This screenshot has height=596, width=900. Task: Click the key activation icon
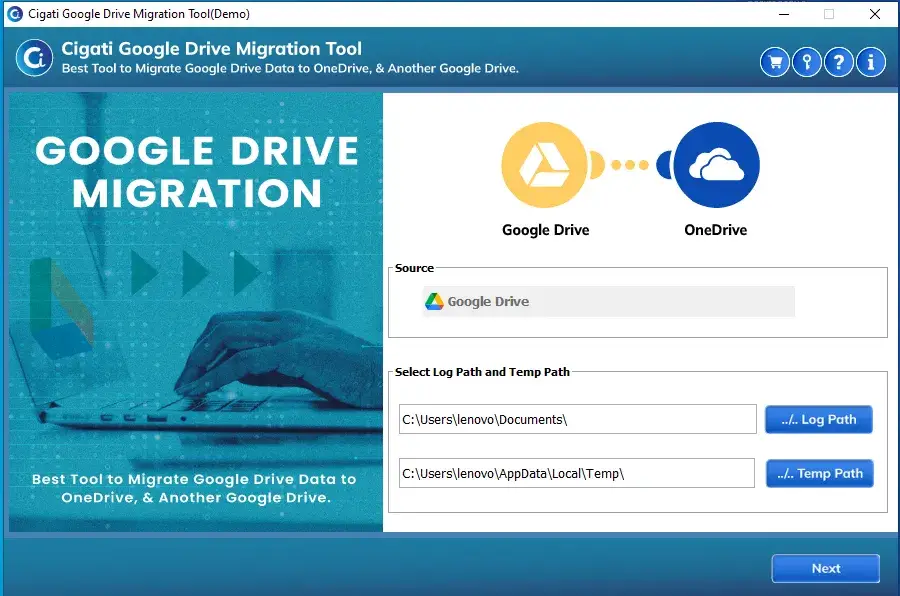coord(807,61)
